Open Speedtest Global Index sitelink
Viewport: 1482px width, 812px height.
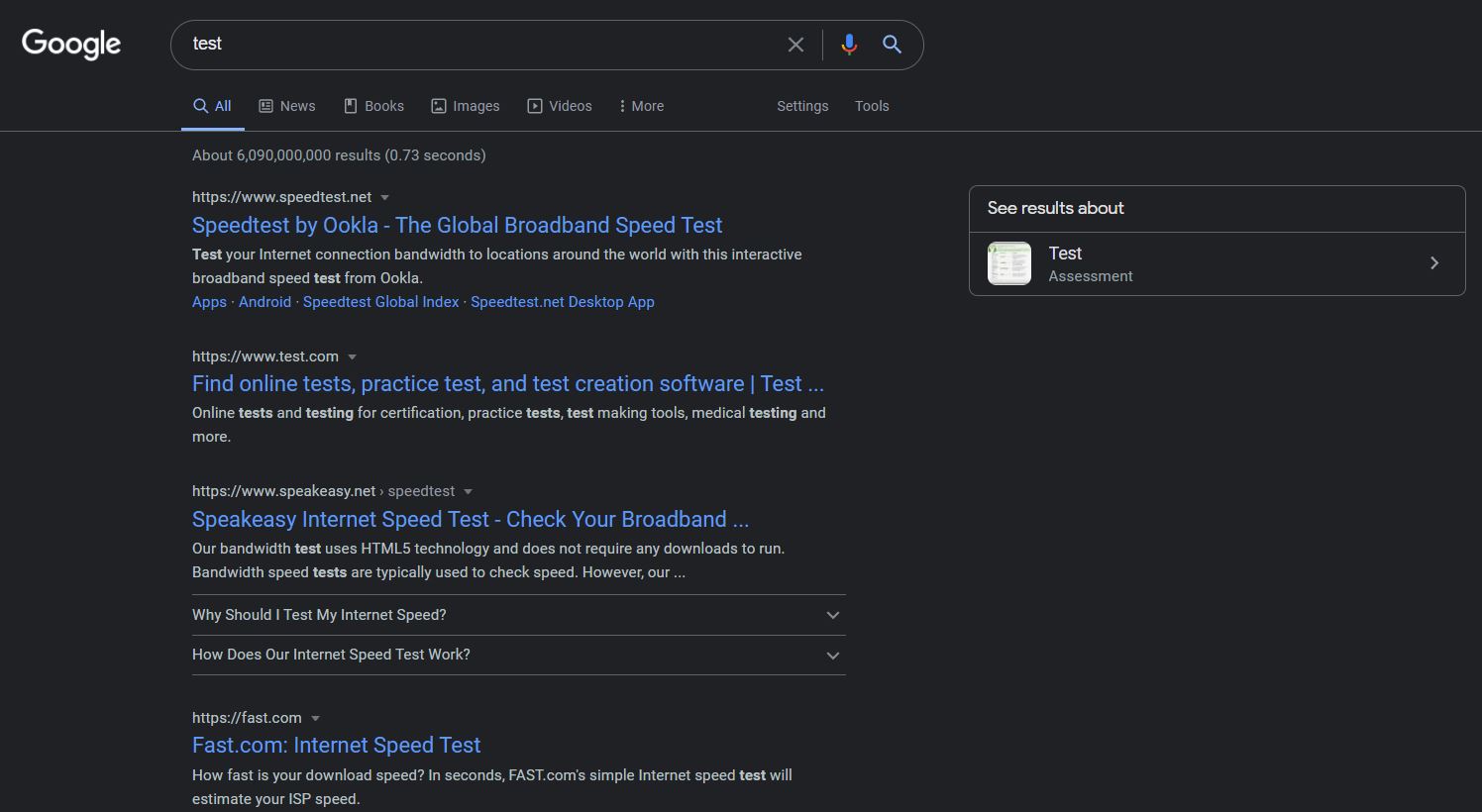(381, 302)
